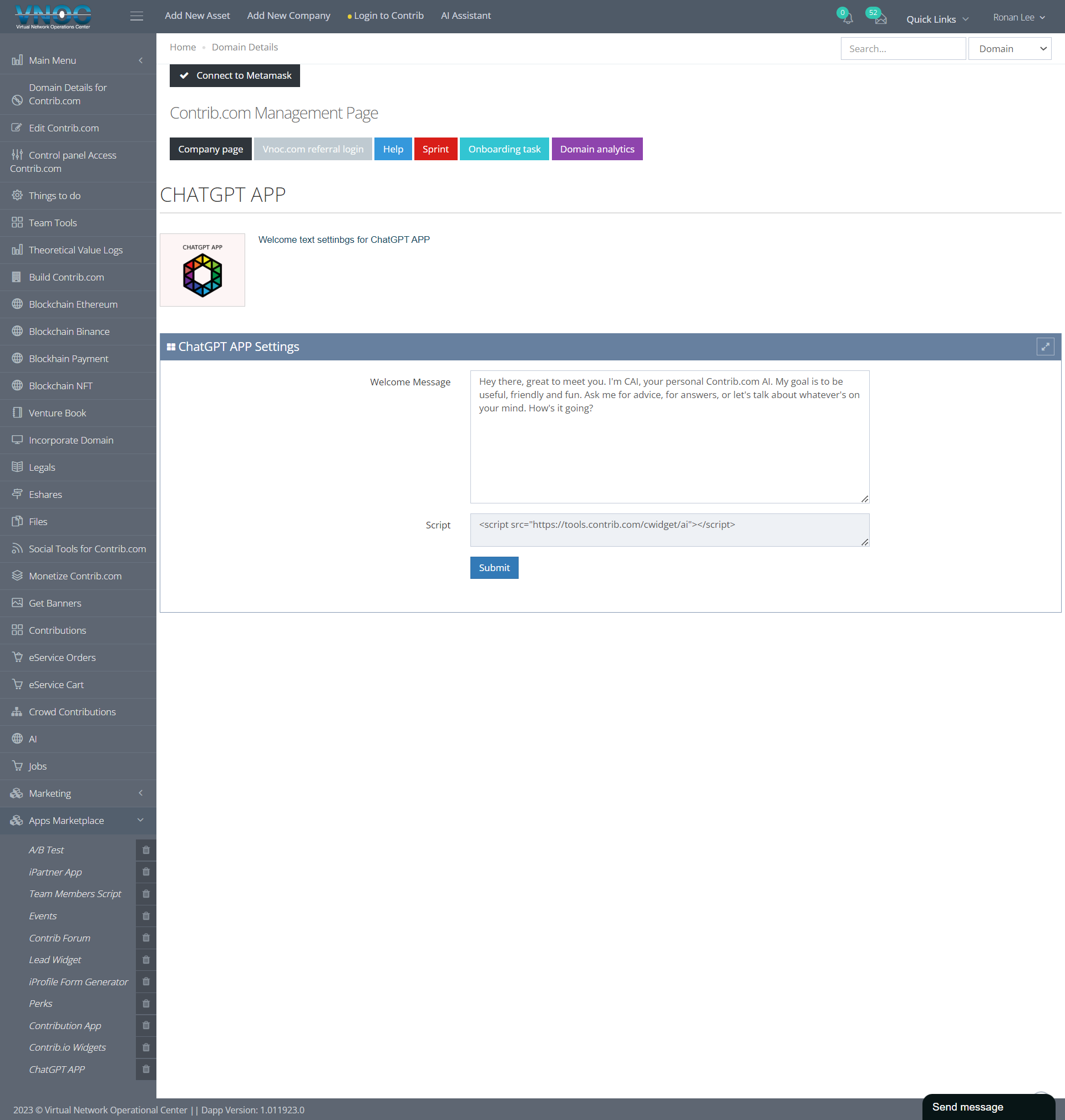Open Add New Company in top menu
The image size is (1065, 1120).
coord(288,16)
